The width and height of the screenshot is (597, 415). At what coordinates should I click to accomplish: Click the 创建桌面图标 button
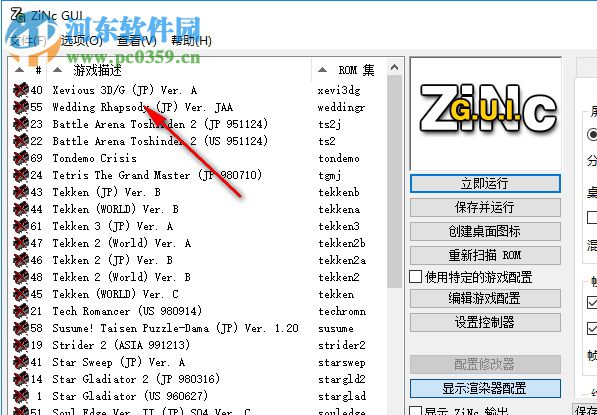[x=485, y=231]
